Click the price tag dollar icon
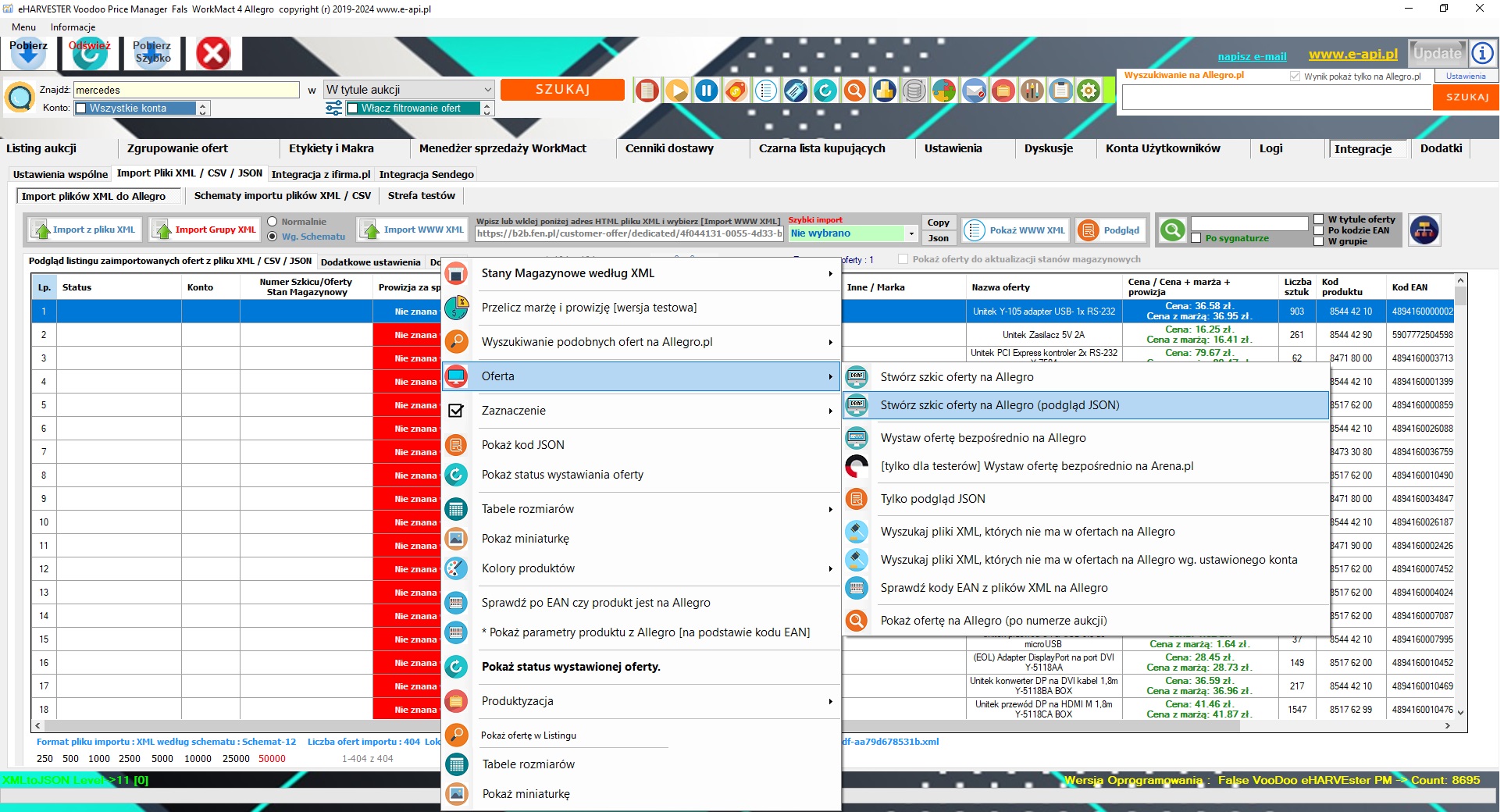Image resolution: width=1504 pixels, height=812 pixels. [x=736, y=91]
